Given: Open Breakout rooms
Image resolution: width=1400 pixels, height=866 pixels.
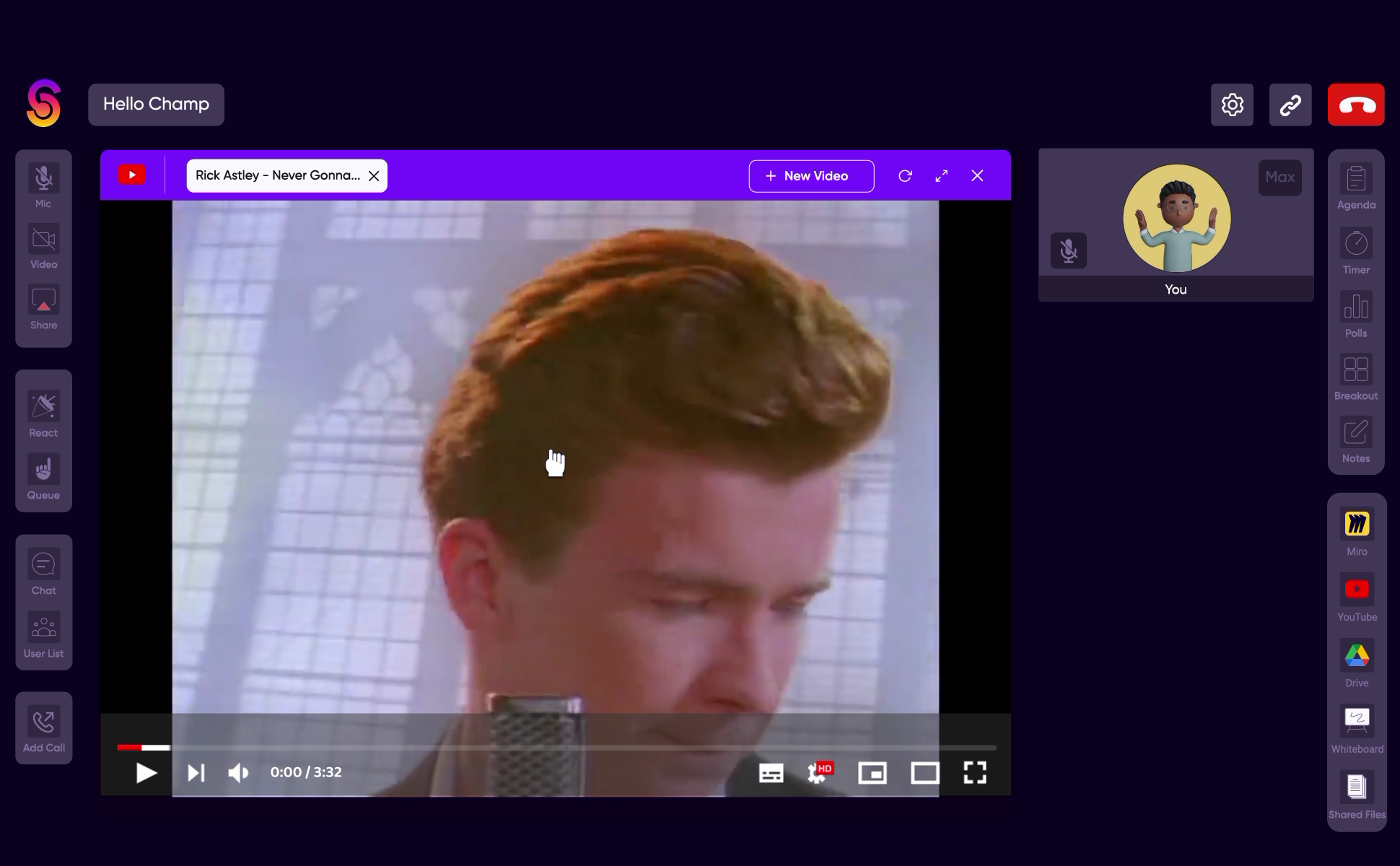Looking at the screenshot, I should point(1356,377).
